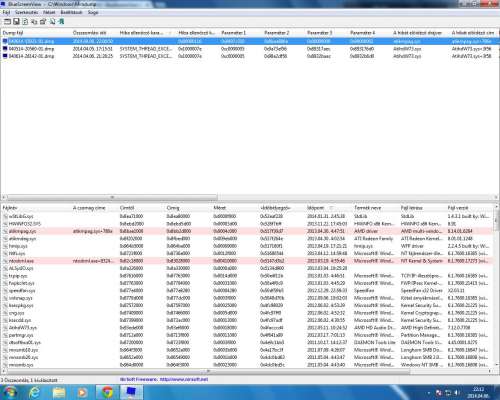Click the file icon beside atikmpag.sys
The width and height of the screenshot is (500, 400).
click(5, 231)
